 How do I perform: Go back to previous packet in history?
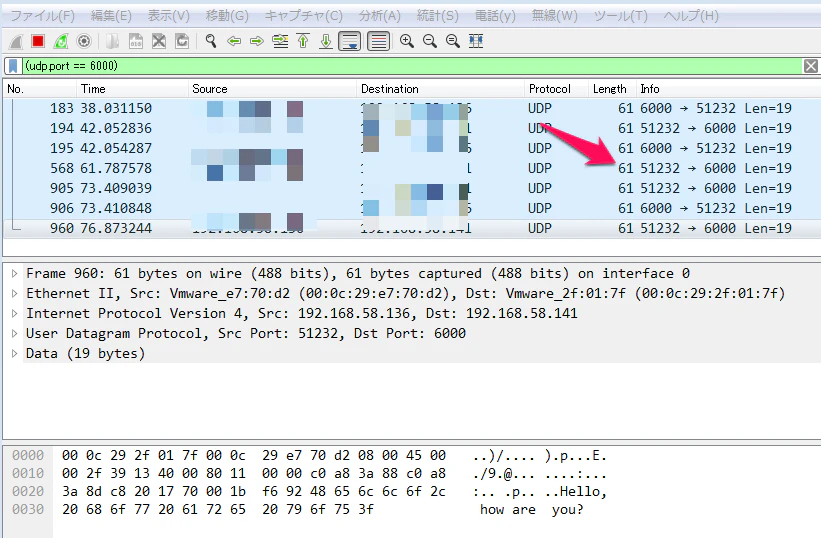(x=234, y=41)
